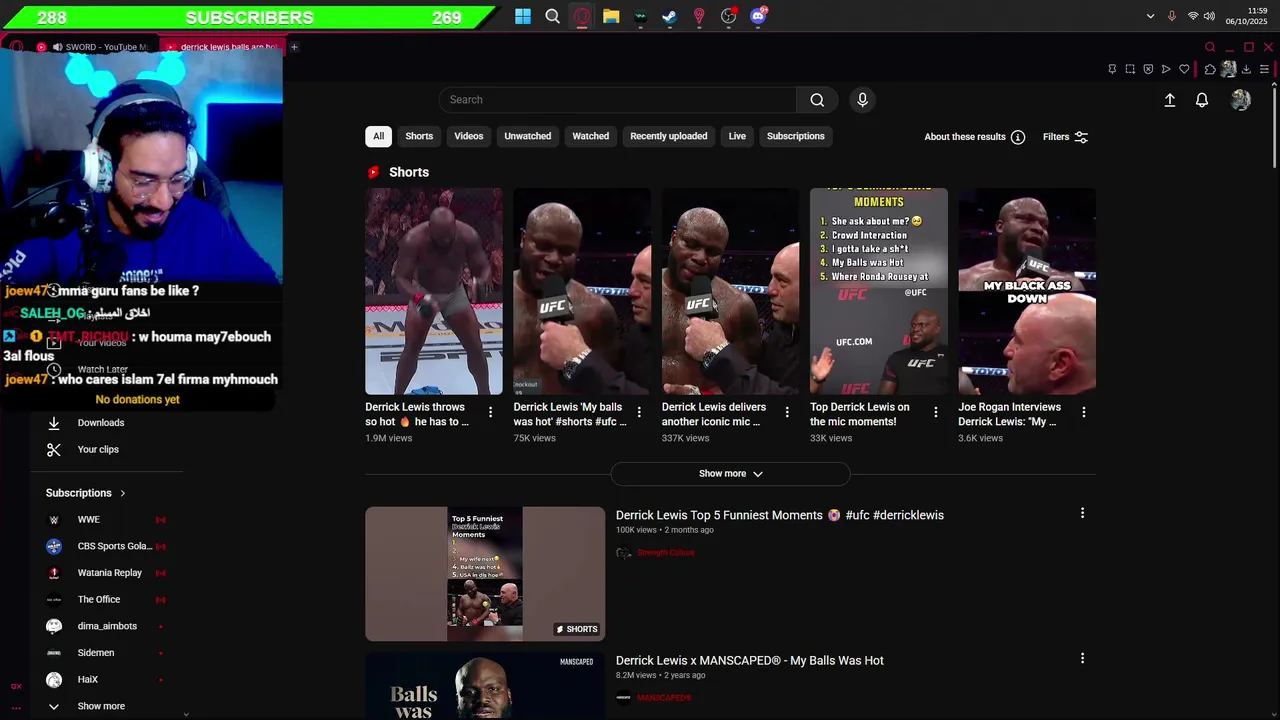The image size is (1280, 720).
Task: Open the YouTube upload arrow icon
Action: click(1169, 100)
